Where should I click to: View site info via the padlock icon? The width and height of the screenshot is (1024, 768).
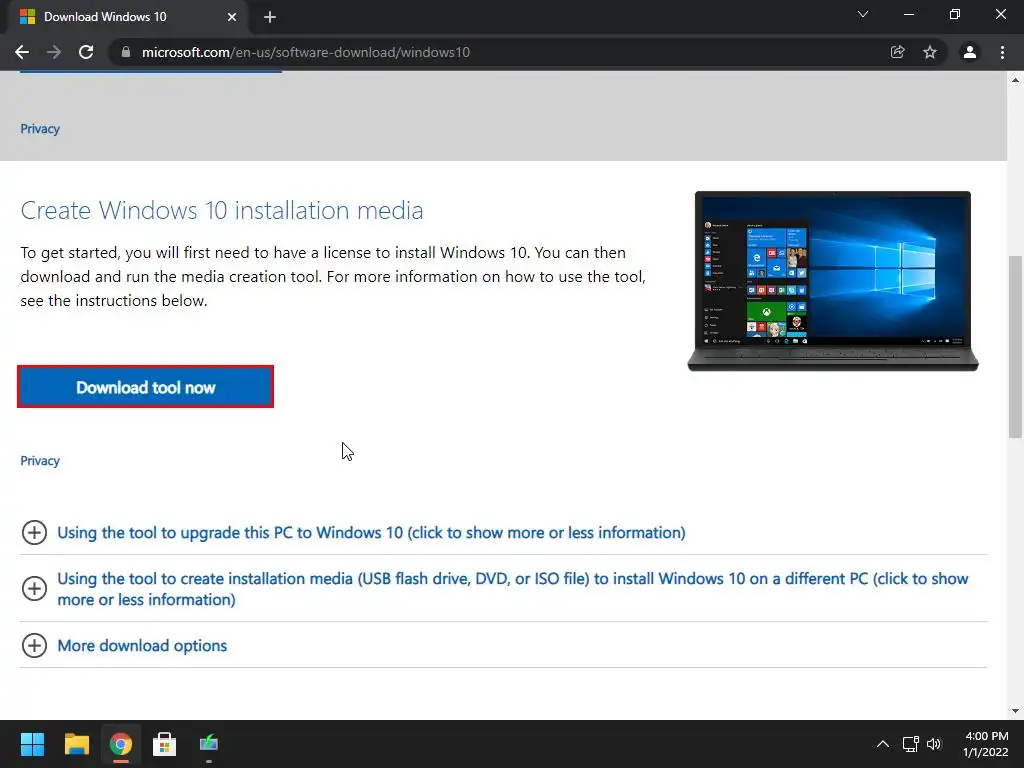126,52
